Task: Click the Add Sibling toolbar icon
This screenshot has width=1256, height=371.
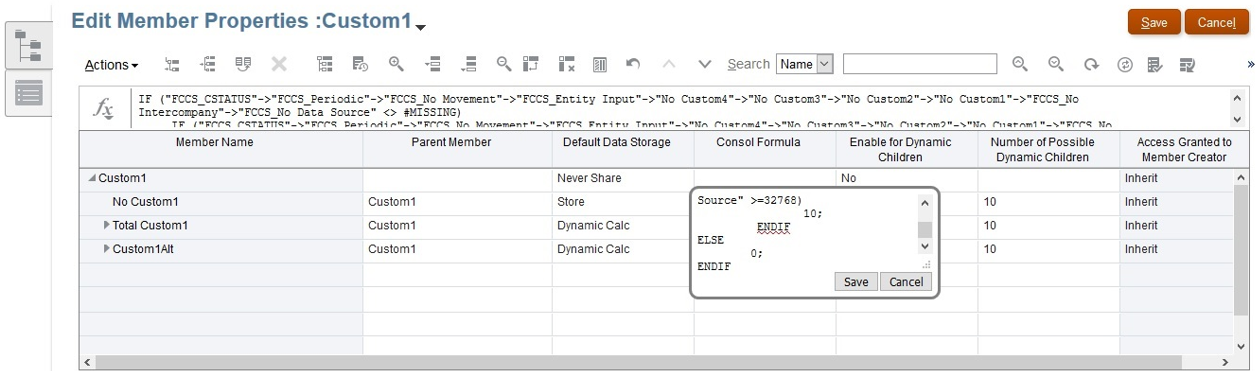Action: point(208,64)
